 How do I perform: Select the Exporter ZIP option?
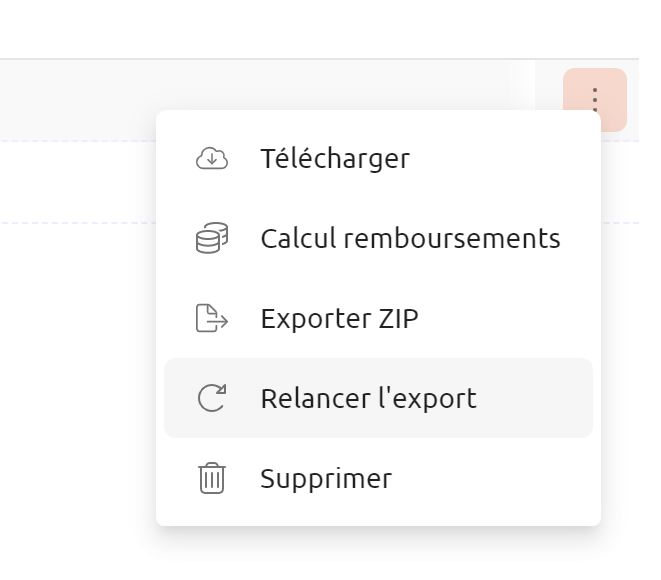(378, 318)
